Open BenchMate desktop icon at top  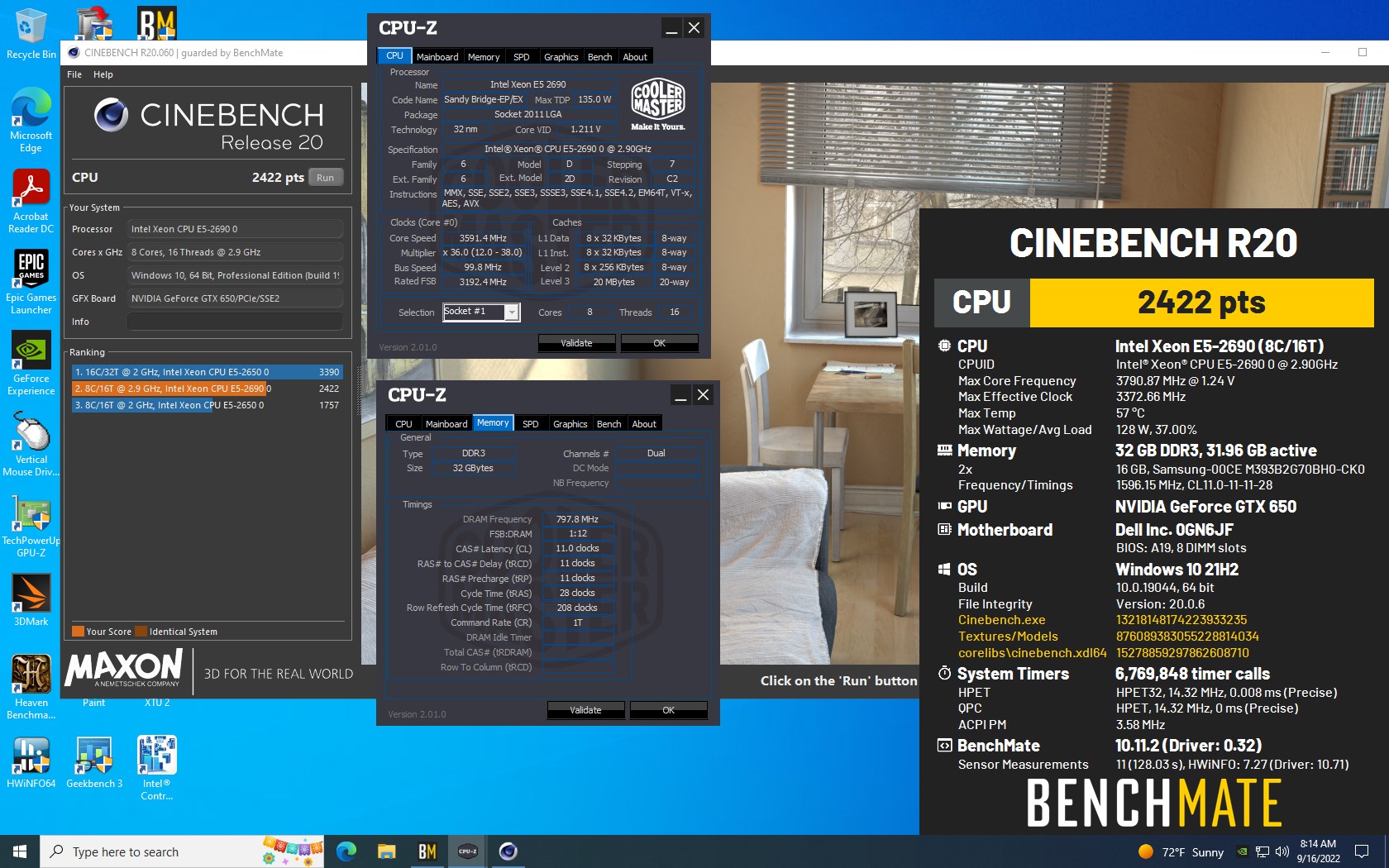point(156,24)
